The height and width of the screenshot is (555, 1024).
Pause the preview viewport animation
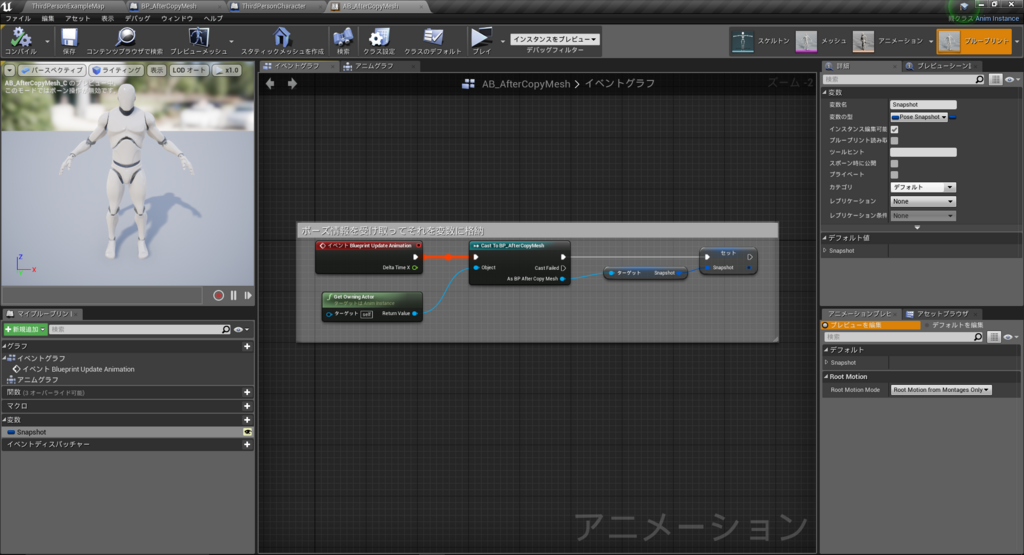click(x=233, y=296)
